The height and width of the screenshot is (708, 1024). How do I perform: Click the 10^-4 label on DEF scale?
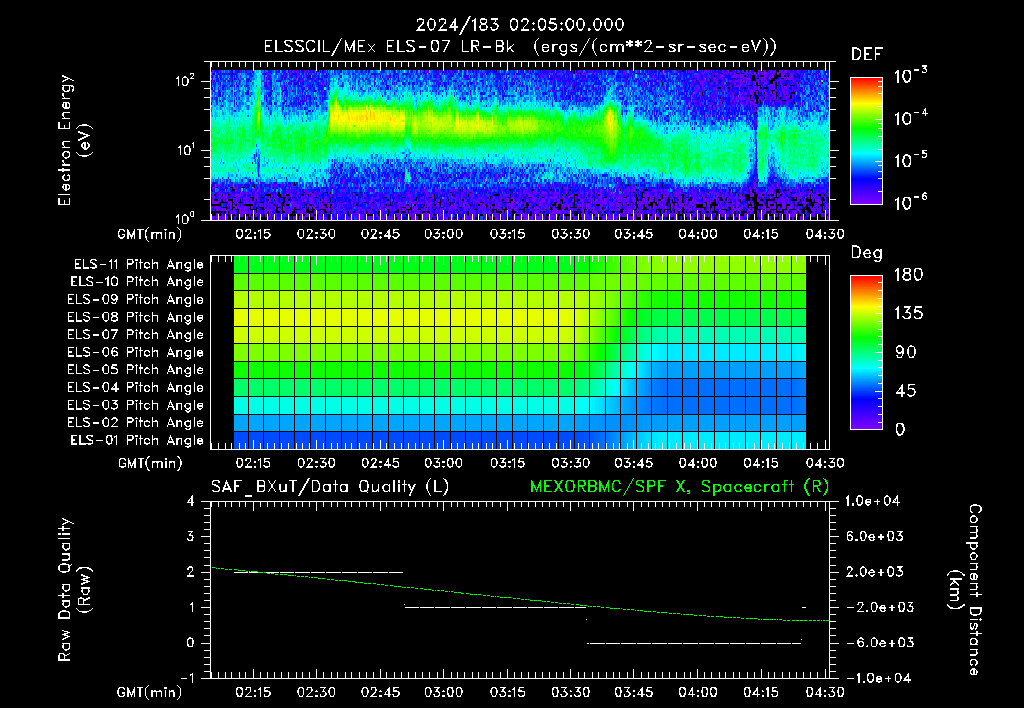tap(910, 118)
